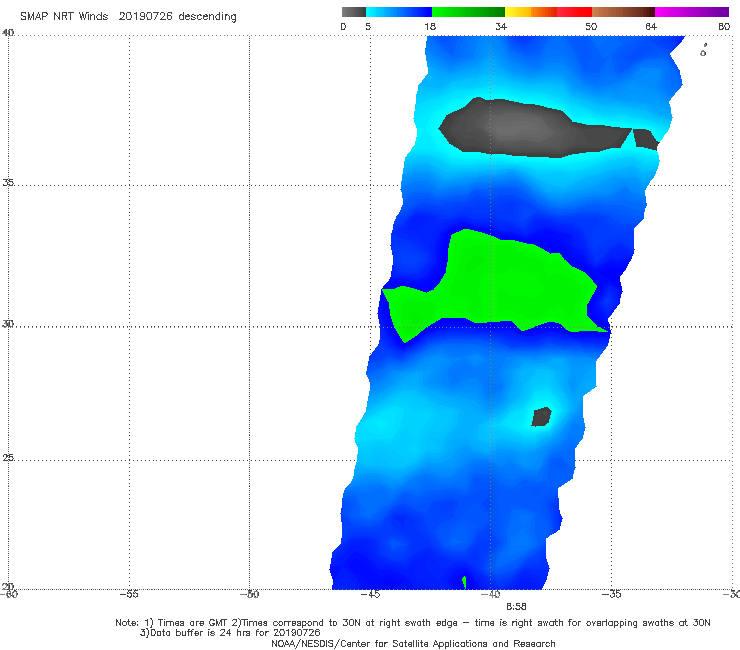Click the magenta 64–80 segment of the color bar
This screenshot has width=740, height=650.
click(692, 12)
